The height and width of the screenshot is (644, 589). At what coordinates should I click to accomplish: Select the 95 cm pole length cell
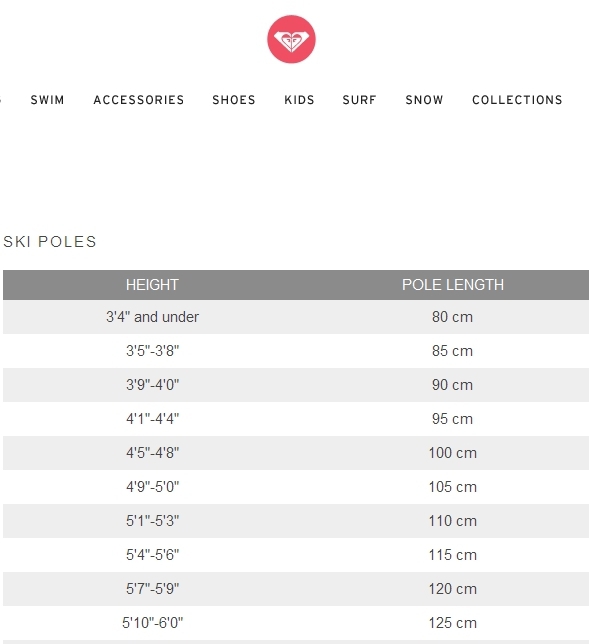click(452, 419)
